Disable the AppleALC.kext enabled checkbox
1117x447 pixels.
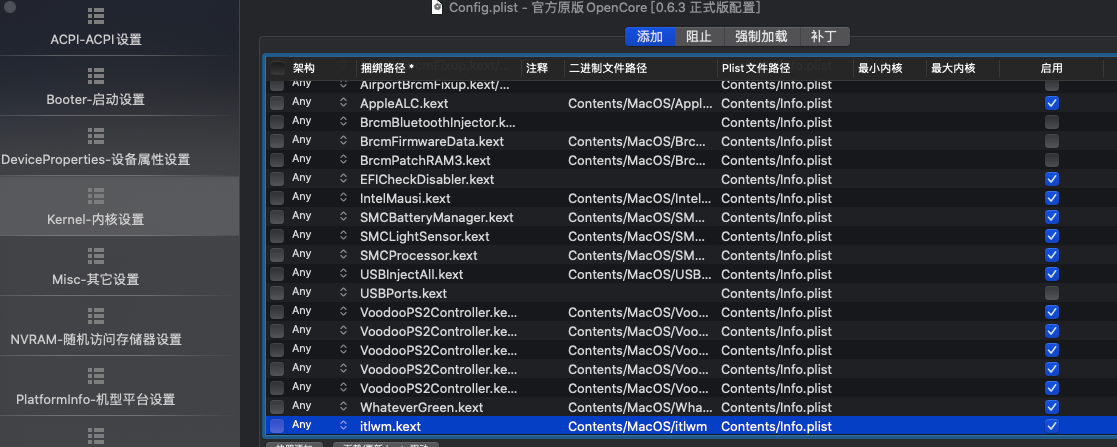pos(1051,103)
